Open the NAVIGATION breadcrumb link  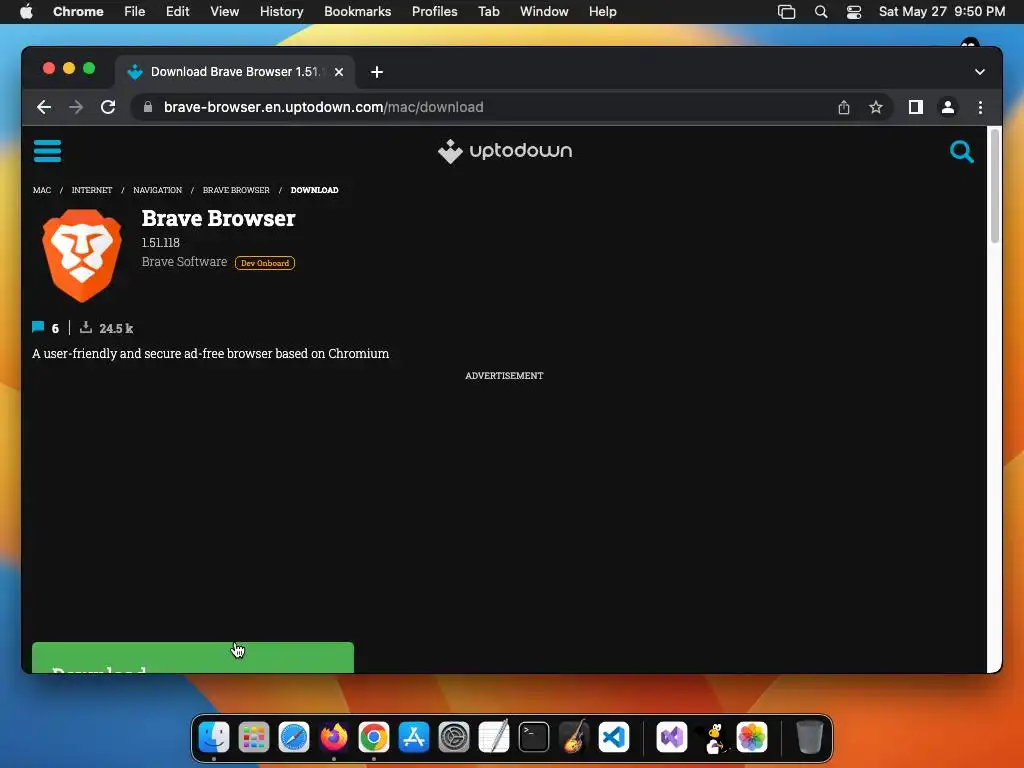coord(157,190)
